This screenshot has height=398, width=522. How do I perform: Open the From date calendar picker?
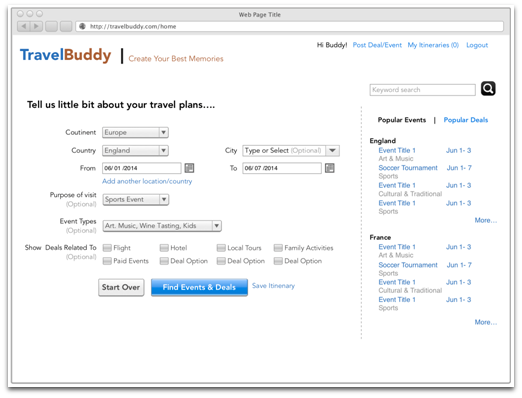pos(189,168)
